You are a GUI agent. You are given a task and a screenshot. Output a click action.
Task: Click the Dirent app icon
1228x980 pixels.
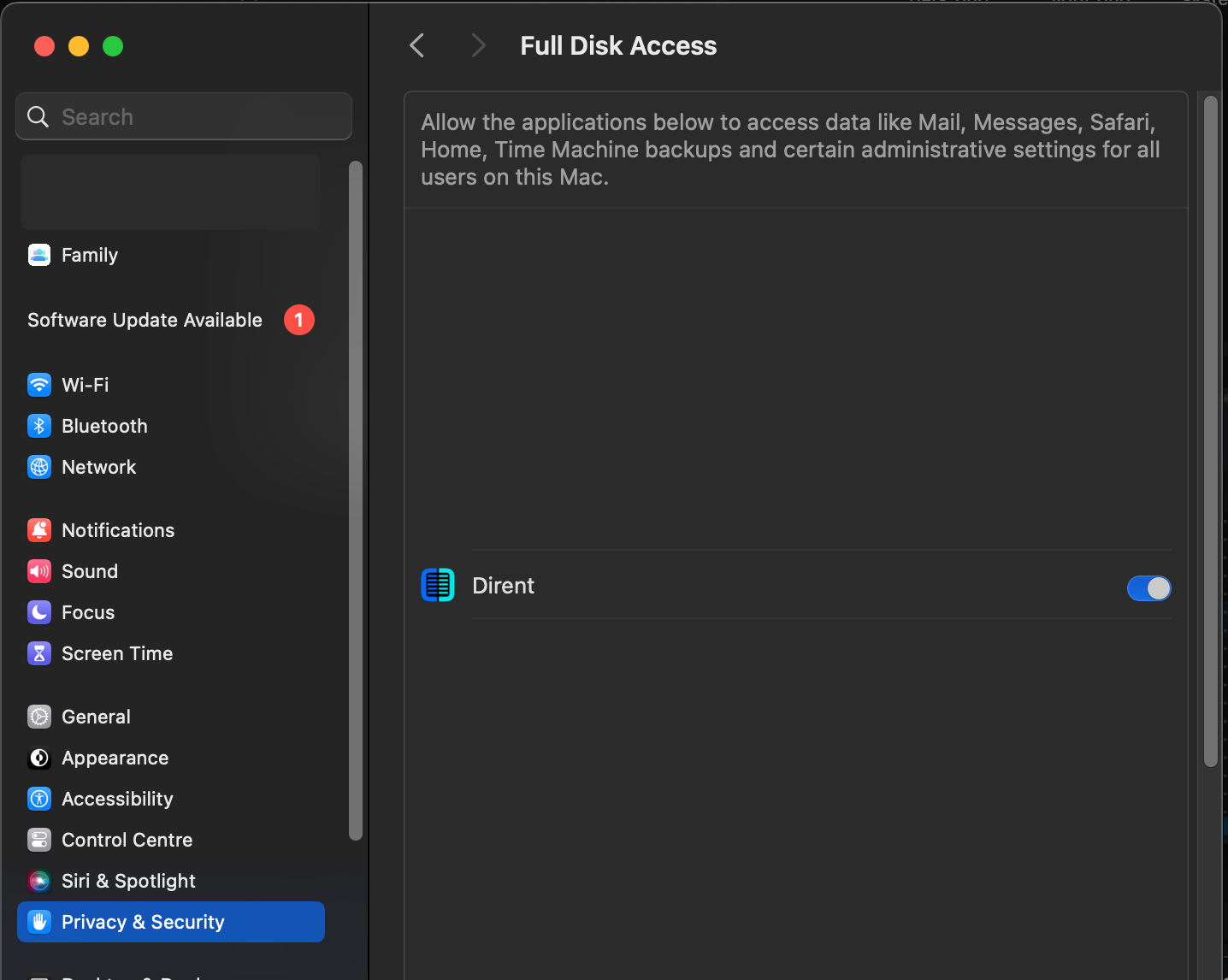[x=438, y=586]
